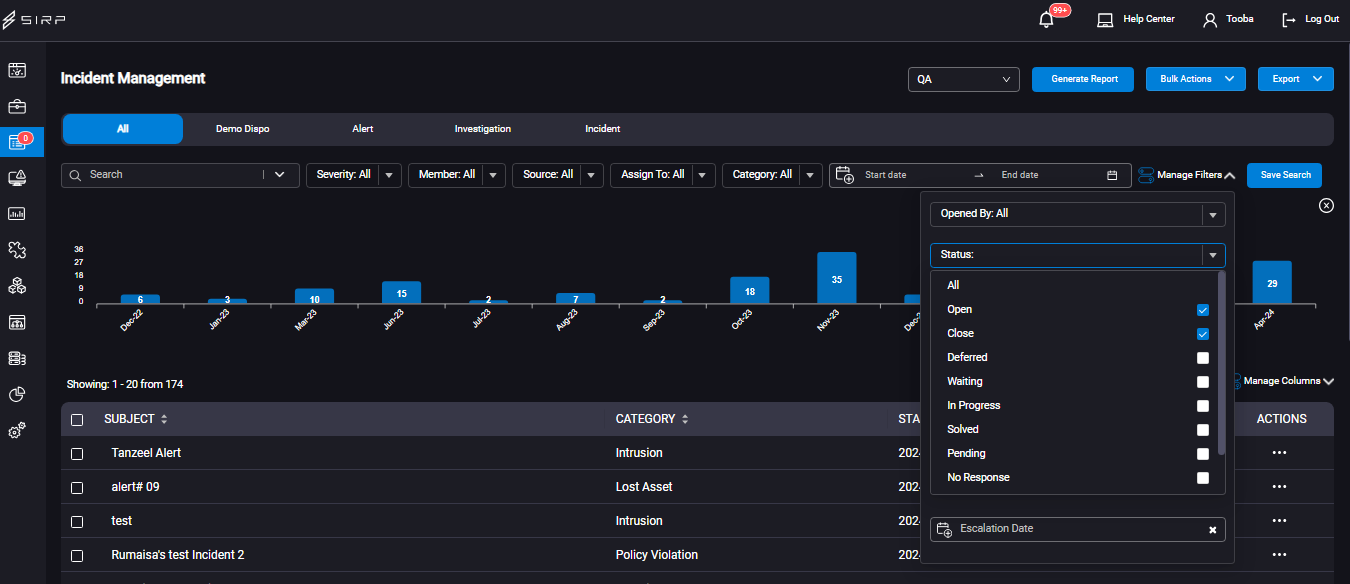The width and height of the screenshot is (1350, 584).
Task: Check the In Progress status checkbox
Action: tap(1203, 406)
